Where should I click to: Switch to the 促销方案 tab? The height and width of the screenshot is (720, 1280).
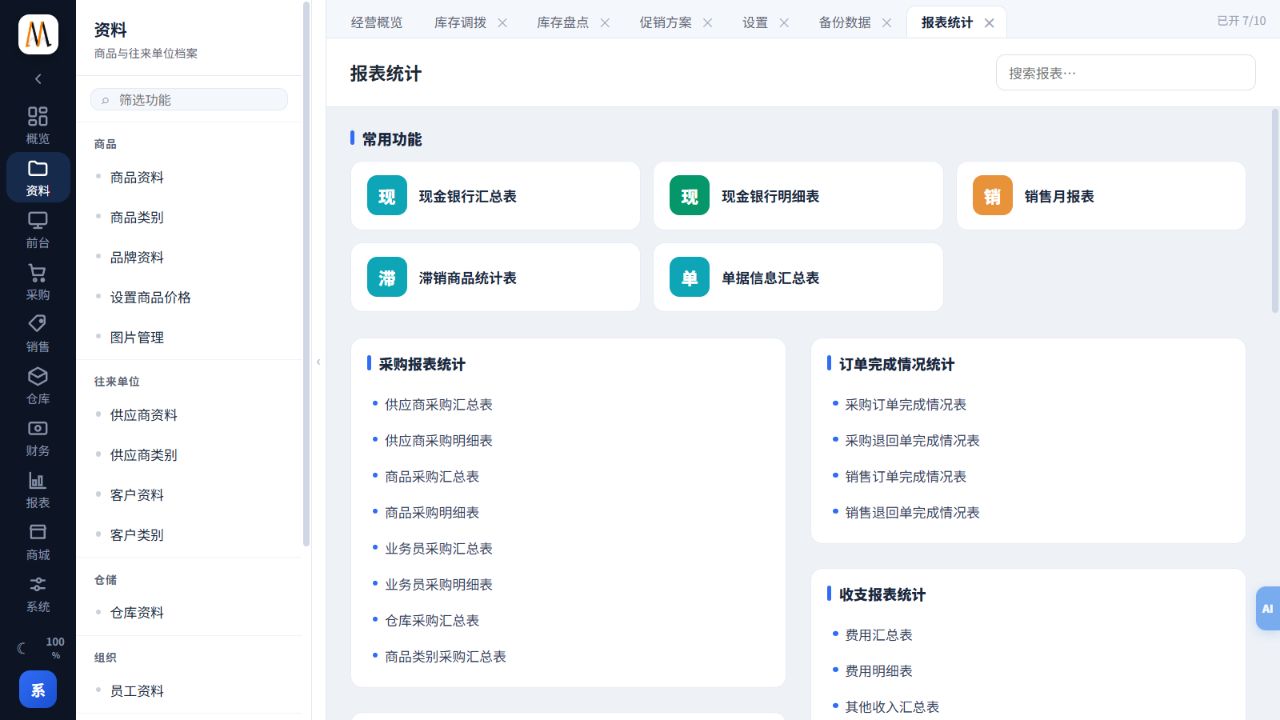(x=666, y=22)
